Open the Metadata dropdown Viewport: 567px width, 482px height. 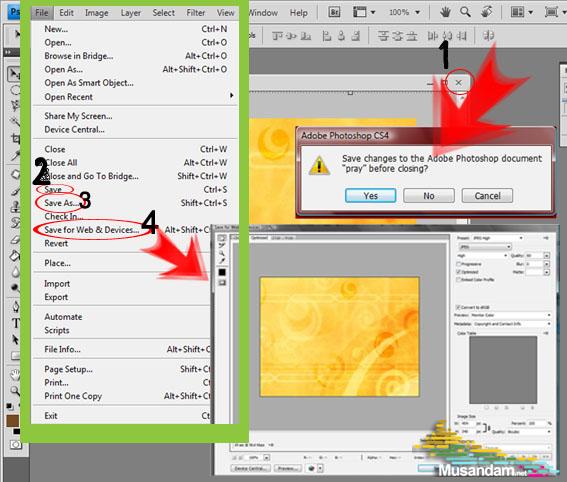(512, 324)
